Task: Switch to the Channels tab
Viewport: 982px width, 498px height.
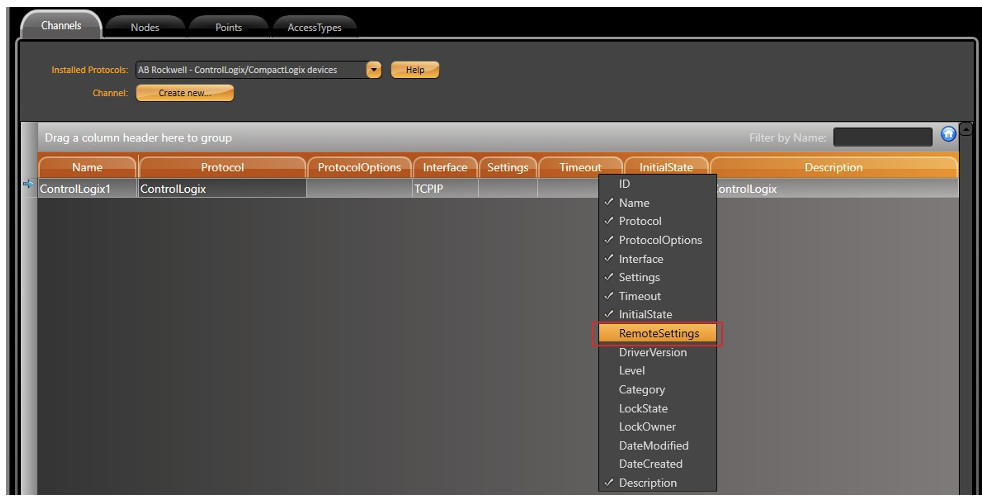Action: (61, 25)
